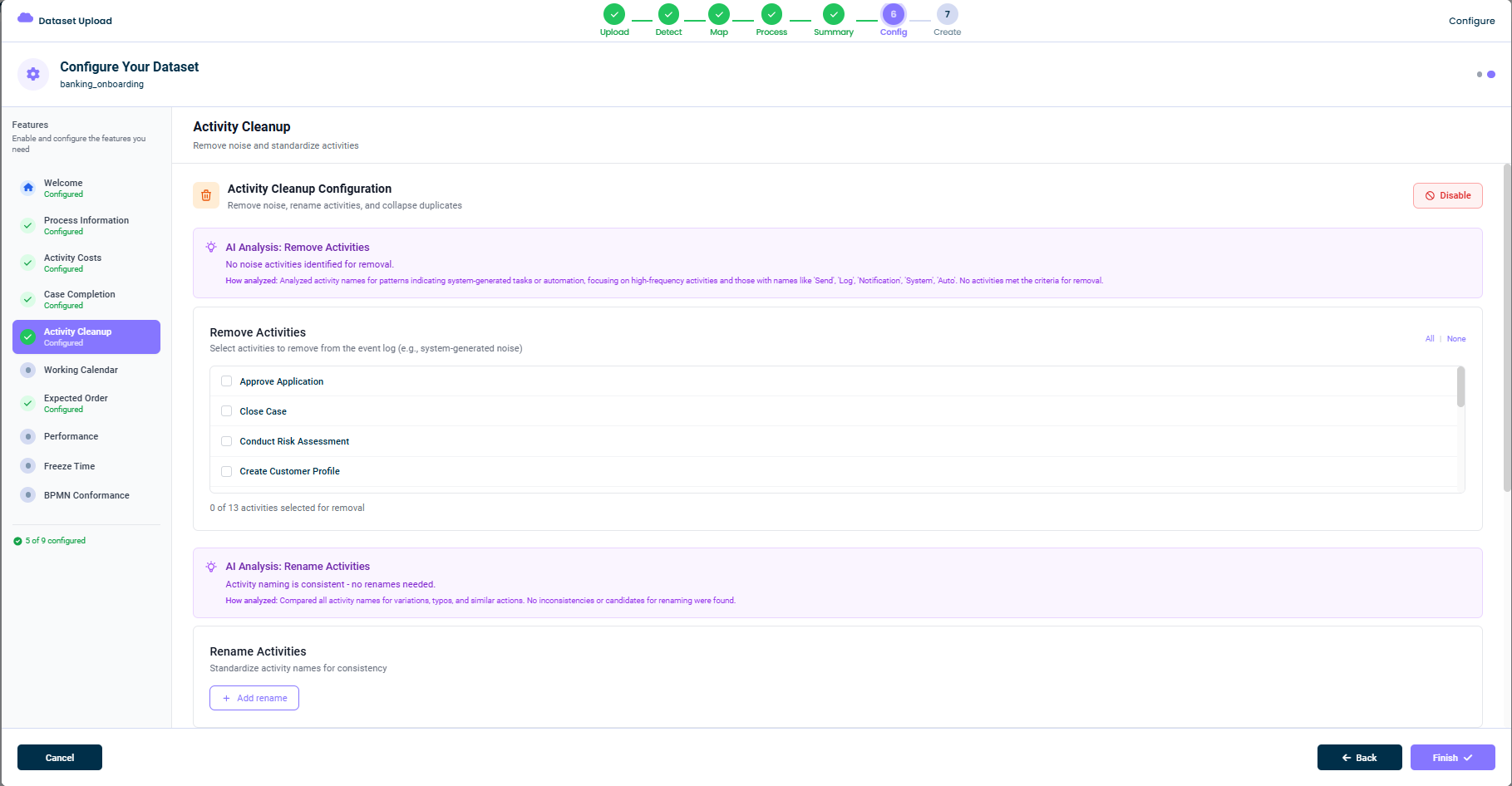
Task: Click the Welcome home icon in sidebar
Action: 28,188
